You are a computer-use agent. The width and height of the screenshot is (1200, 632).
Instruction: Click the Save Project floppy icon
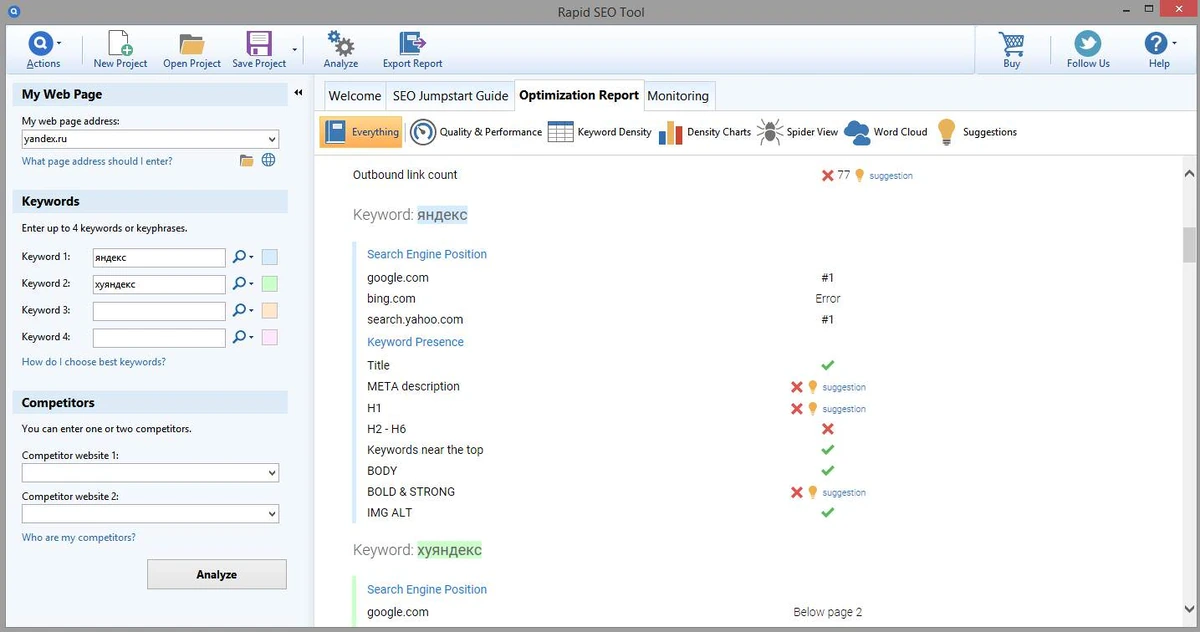[258, 43]
